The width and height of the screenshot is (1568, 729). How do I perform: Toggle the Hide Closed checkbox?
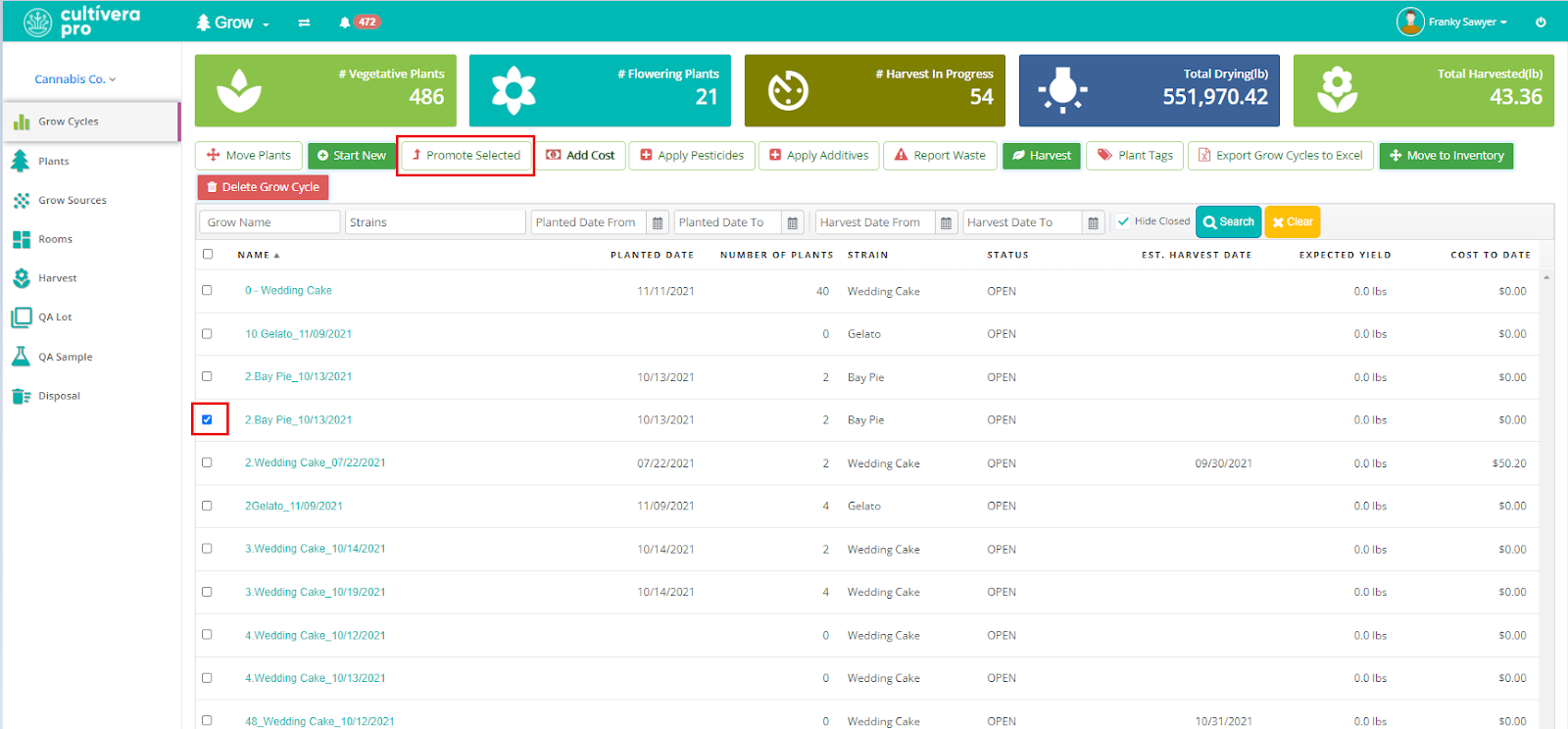coord(1124,221)
